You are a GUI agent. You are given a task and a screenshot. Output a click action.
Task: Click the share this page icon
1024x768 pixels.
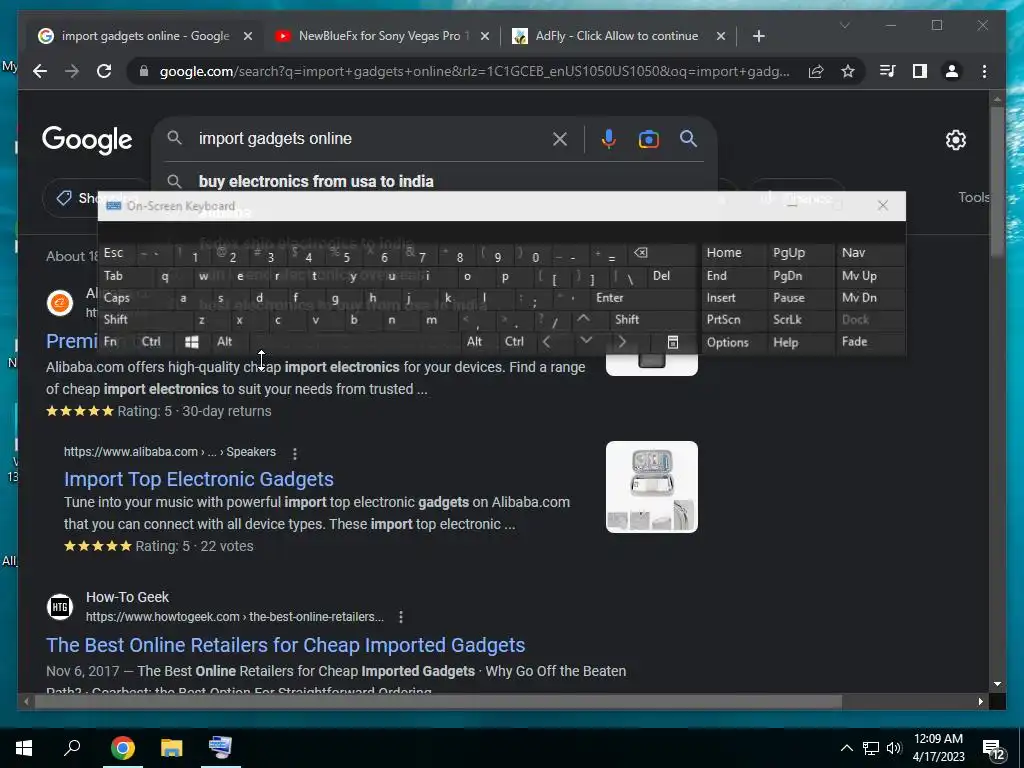pos(816,71)
